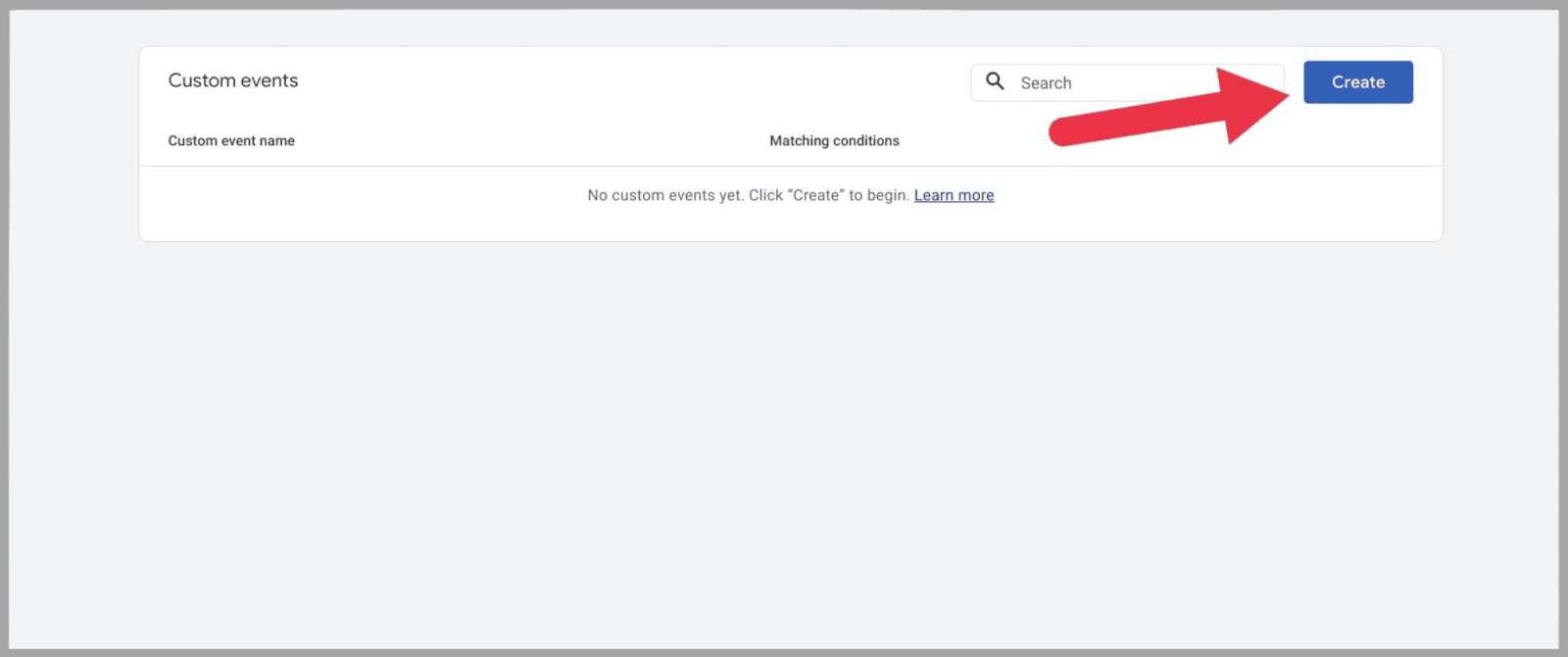Viewport: 1568px width, 657px height.
Task: Click the word "more" in the underlined link
Action: pos(976,195)
